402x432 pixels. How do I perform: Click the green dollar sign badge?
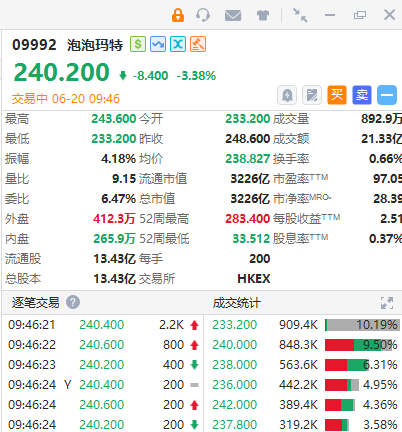point(138,44)
